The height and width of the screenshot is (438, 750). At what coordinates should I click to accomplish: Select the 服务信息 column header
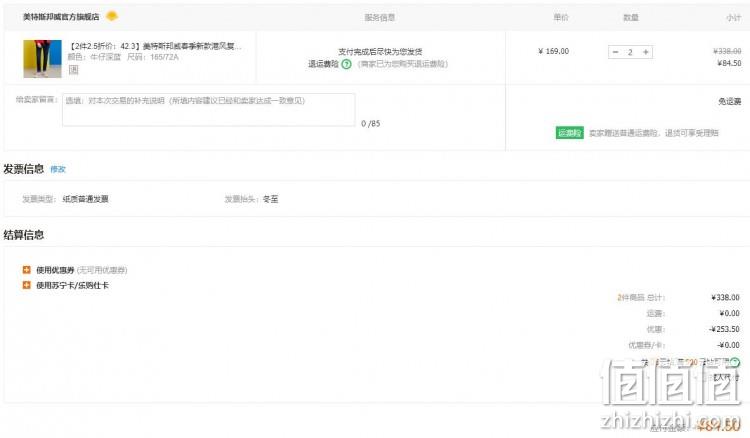[x=380, y=17]
